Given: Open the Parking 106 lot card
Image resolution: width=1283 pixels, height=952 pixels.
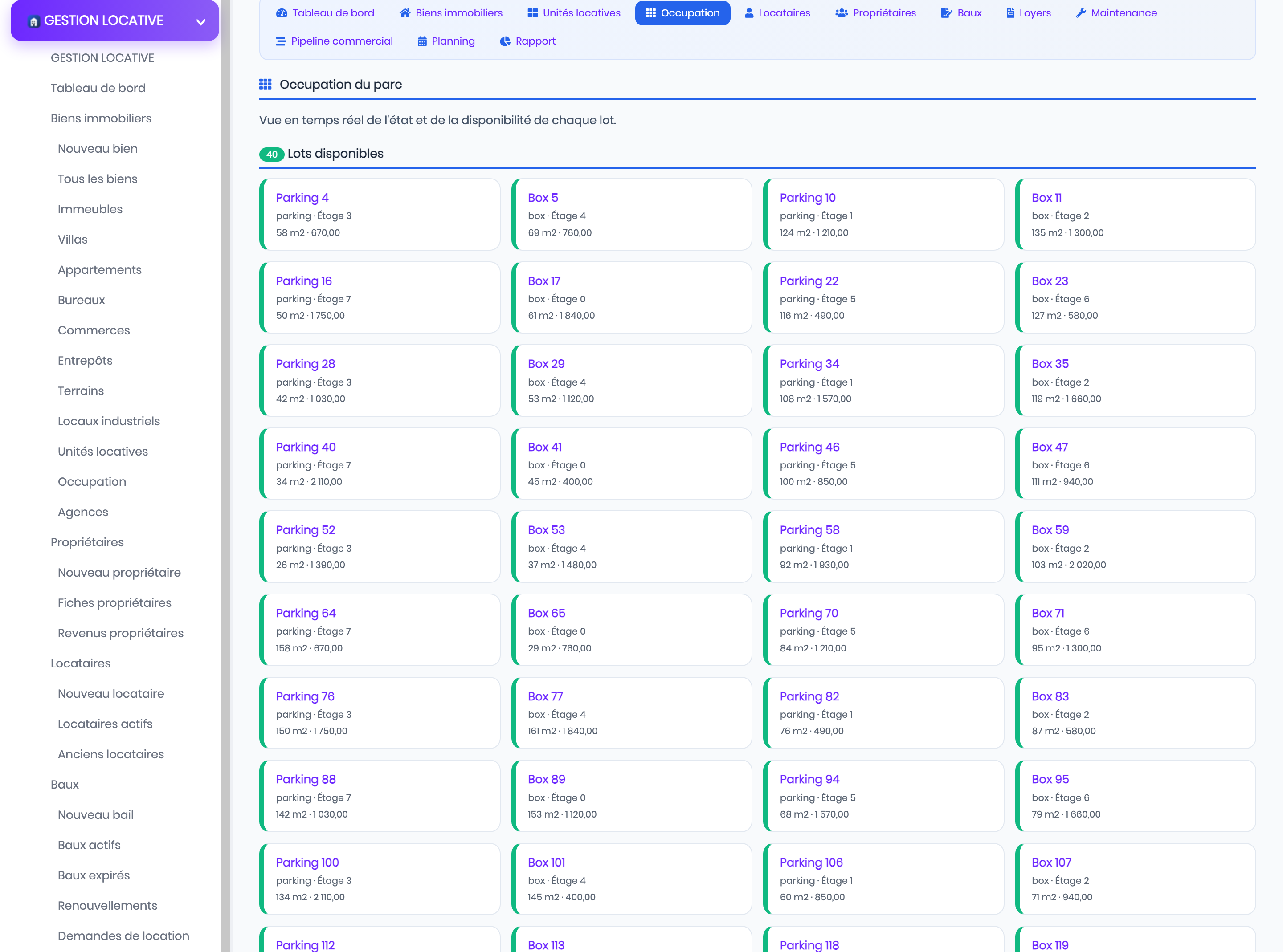Looking at the screenshot, I should pyautogui.click(x=883, y=879).
